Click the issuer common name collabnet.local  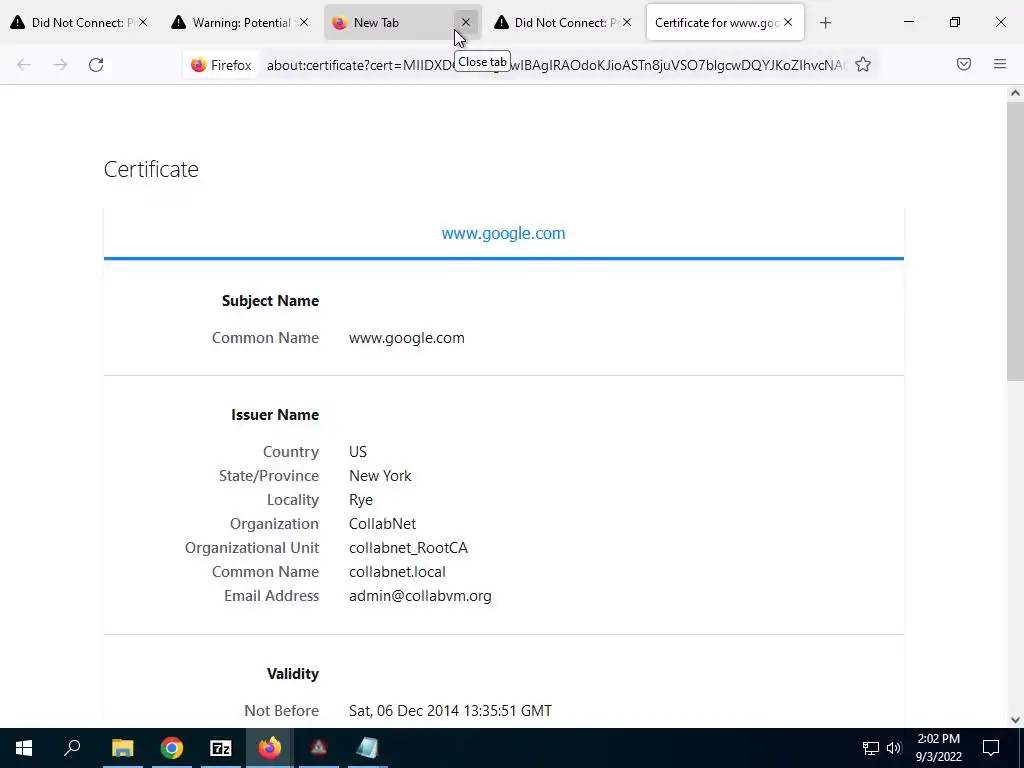397,572
